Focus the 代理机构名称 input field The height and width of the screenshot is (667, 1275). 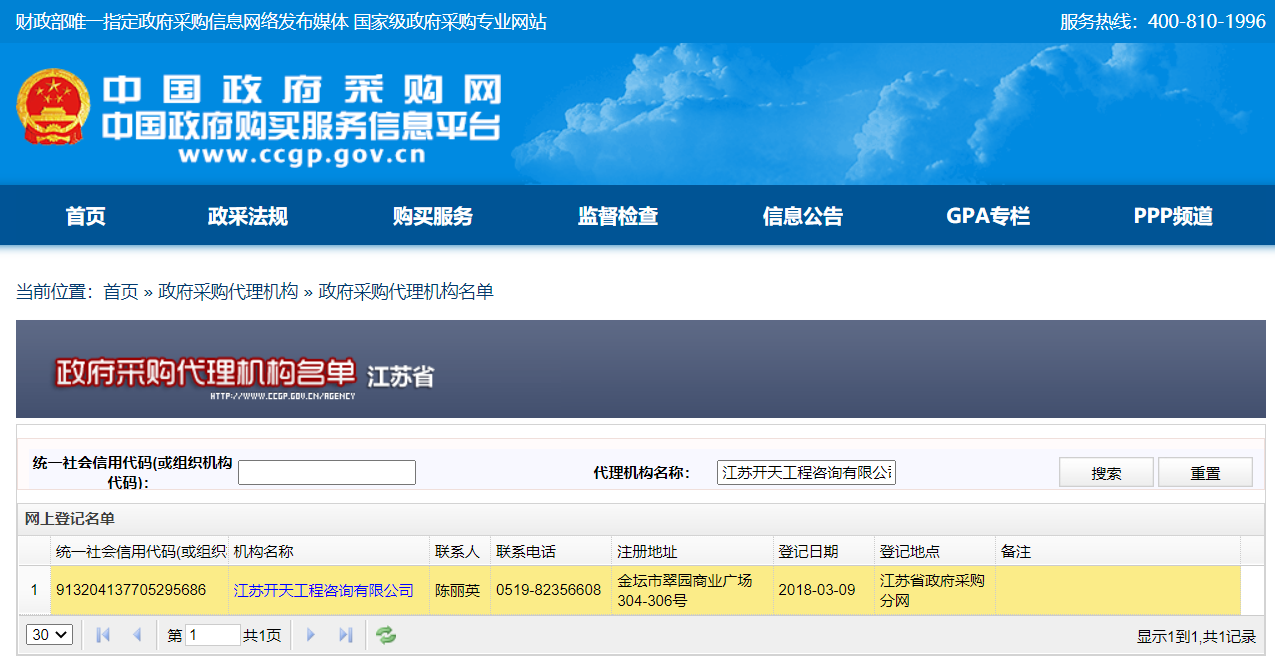tap(806, 472)
